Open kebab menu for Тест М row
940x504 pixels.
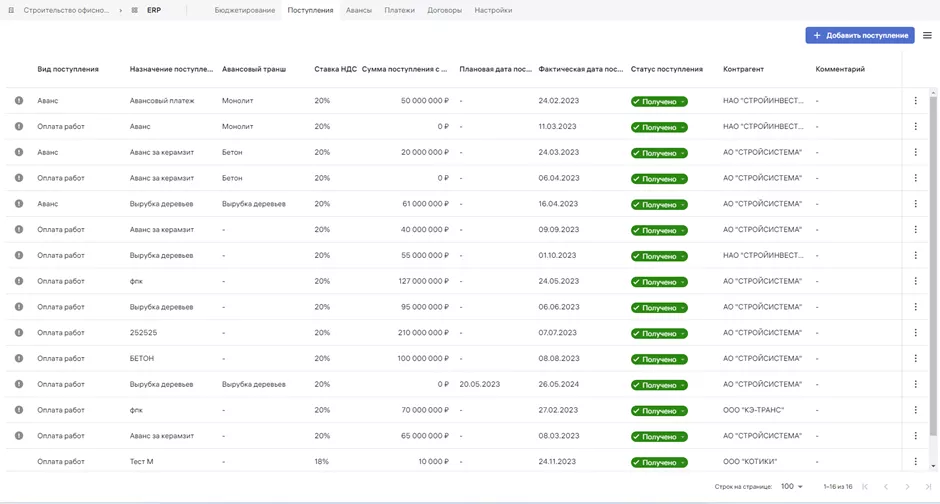click(x=915, y=462)
